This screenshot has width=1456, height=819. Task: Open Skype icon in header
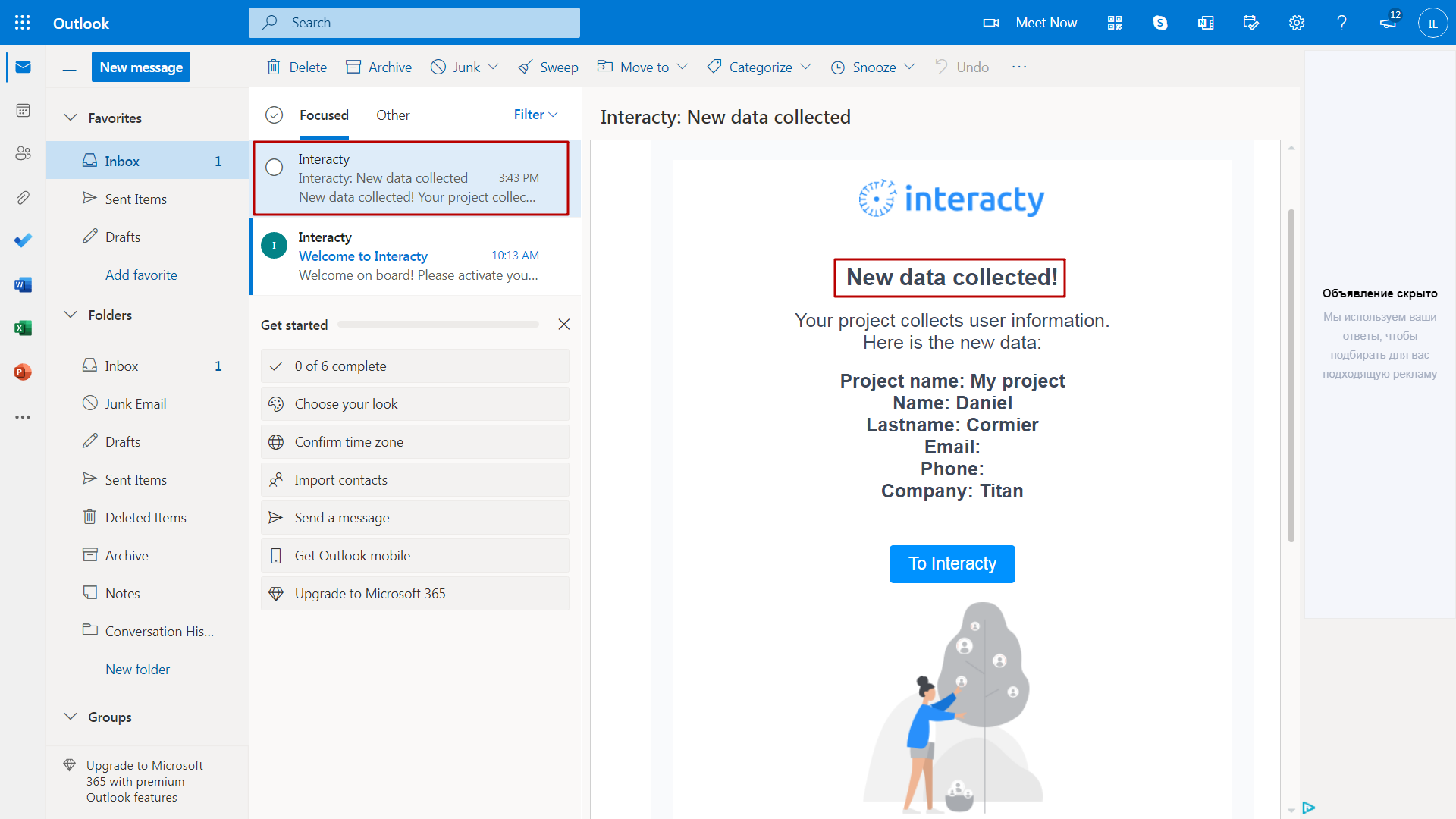pos(1160,23)
